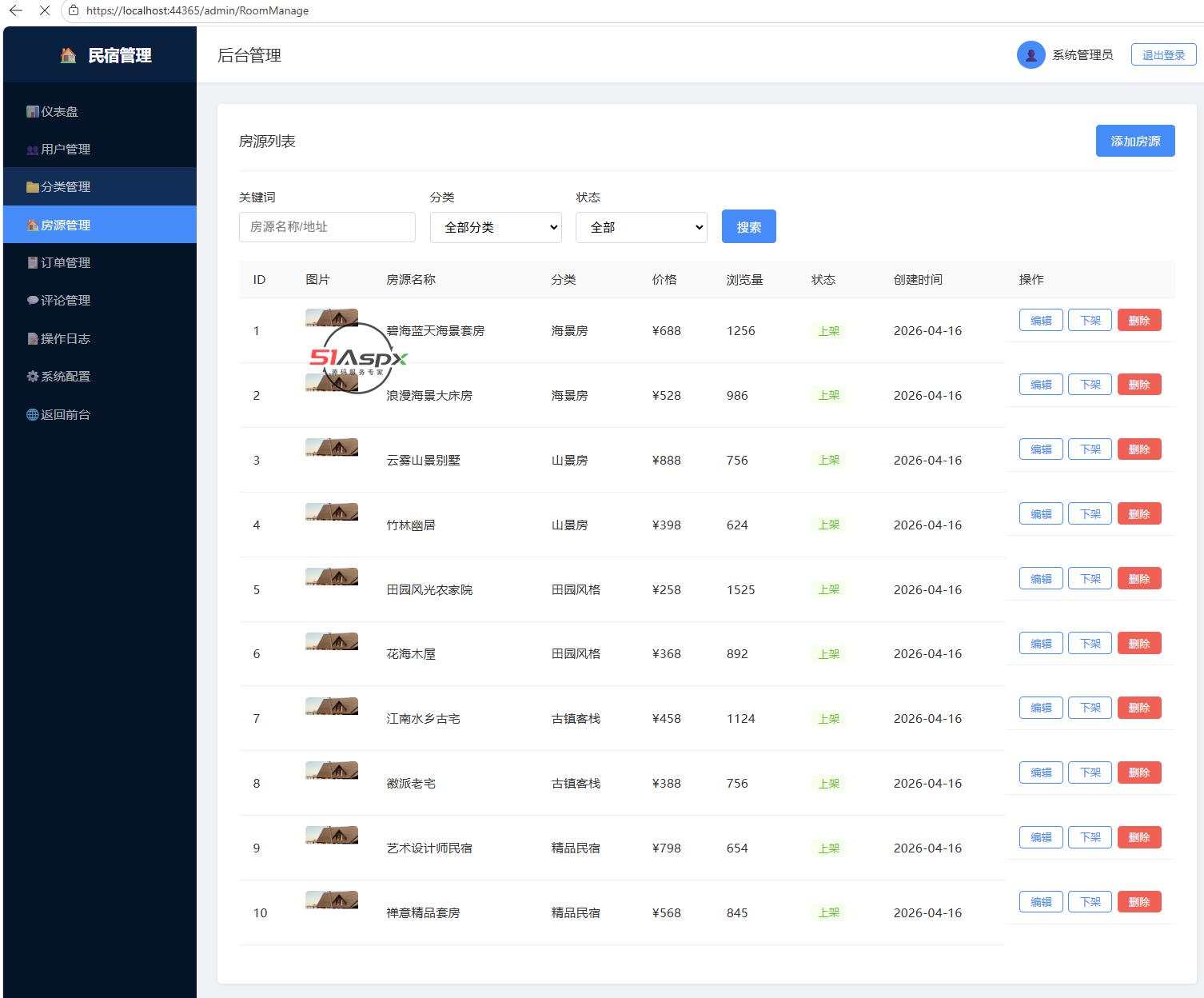Click the 订单管理 clipboard icon
This screenshot has height=998, width=1204.
point(33,263)
